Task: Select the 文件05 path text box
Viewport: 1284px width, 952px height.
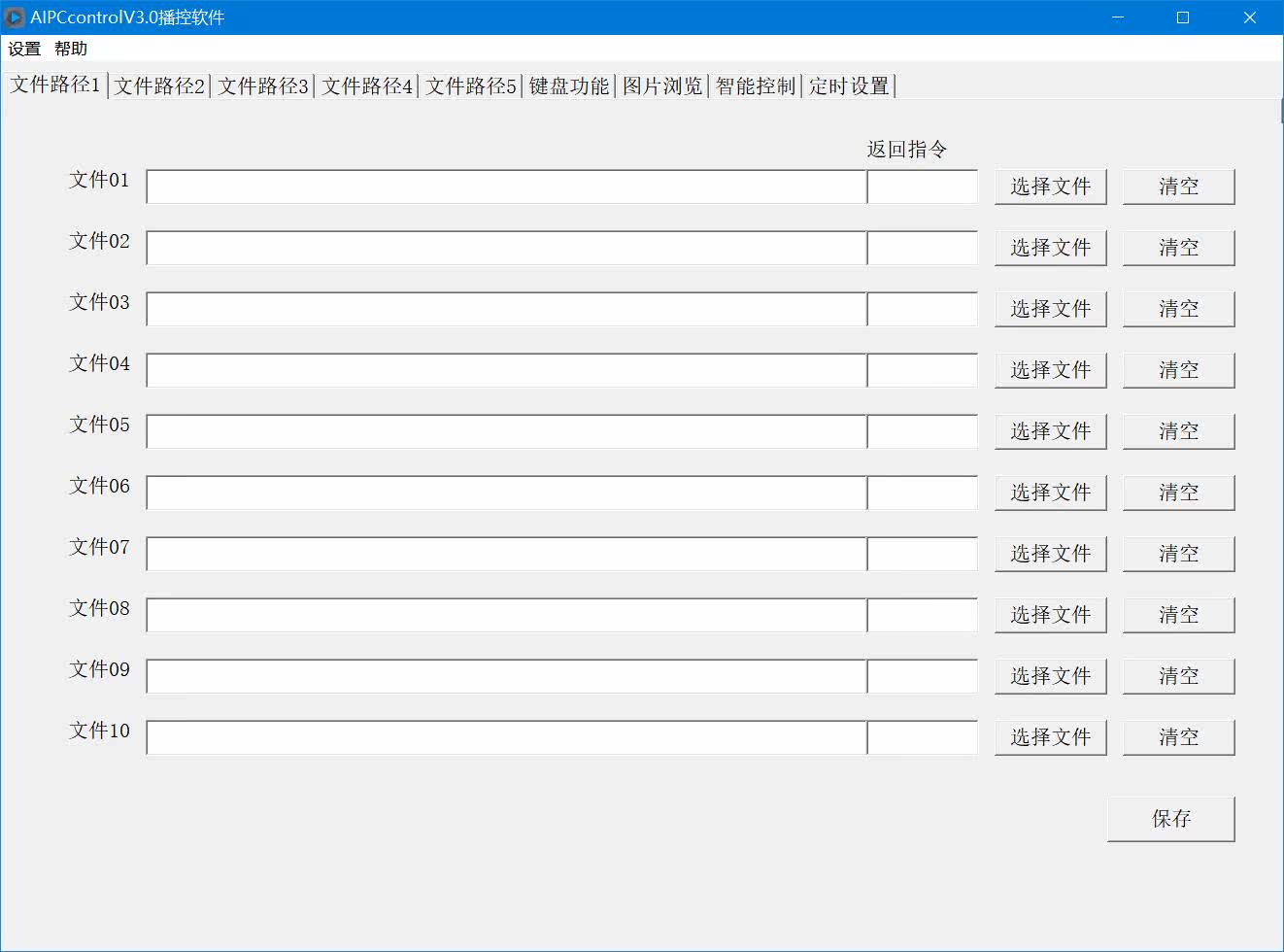Action: (506, 431)
